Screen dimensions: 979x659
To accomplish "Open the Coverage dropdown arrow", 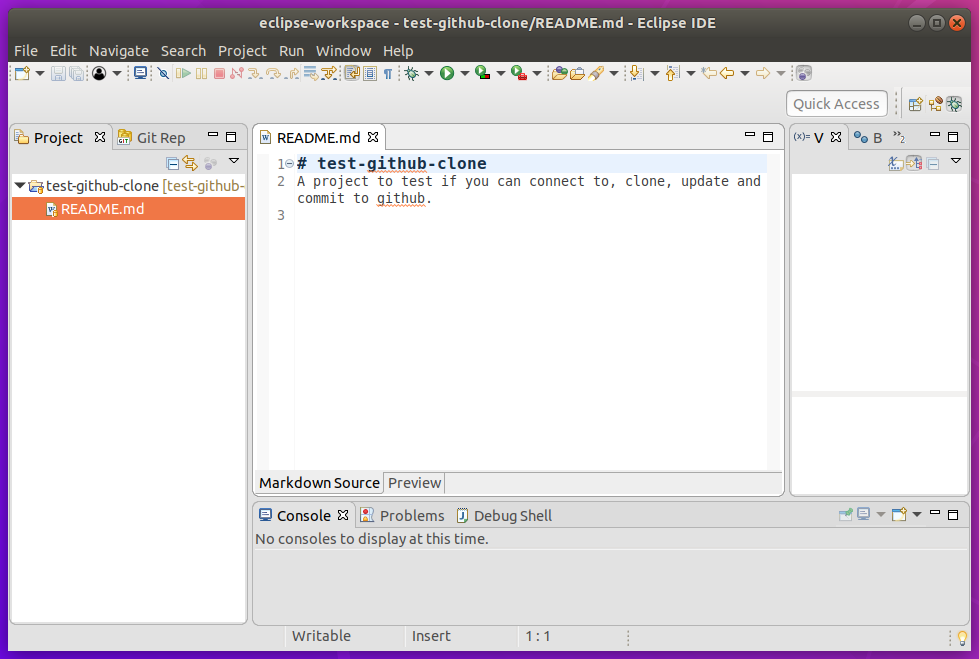I will (x=500, y=73).
